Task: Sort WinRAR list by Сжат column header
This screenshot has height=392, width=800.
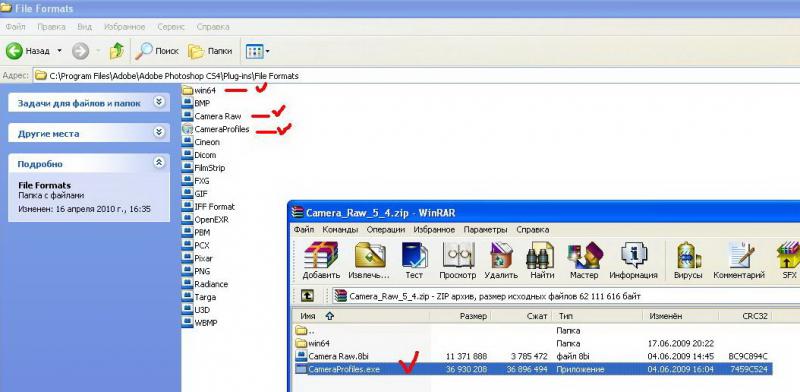Action: [521, 316]
